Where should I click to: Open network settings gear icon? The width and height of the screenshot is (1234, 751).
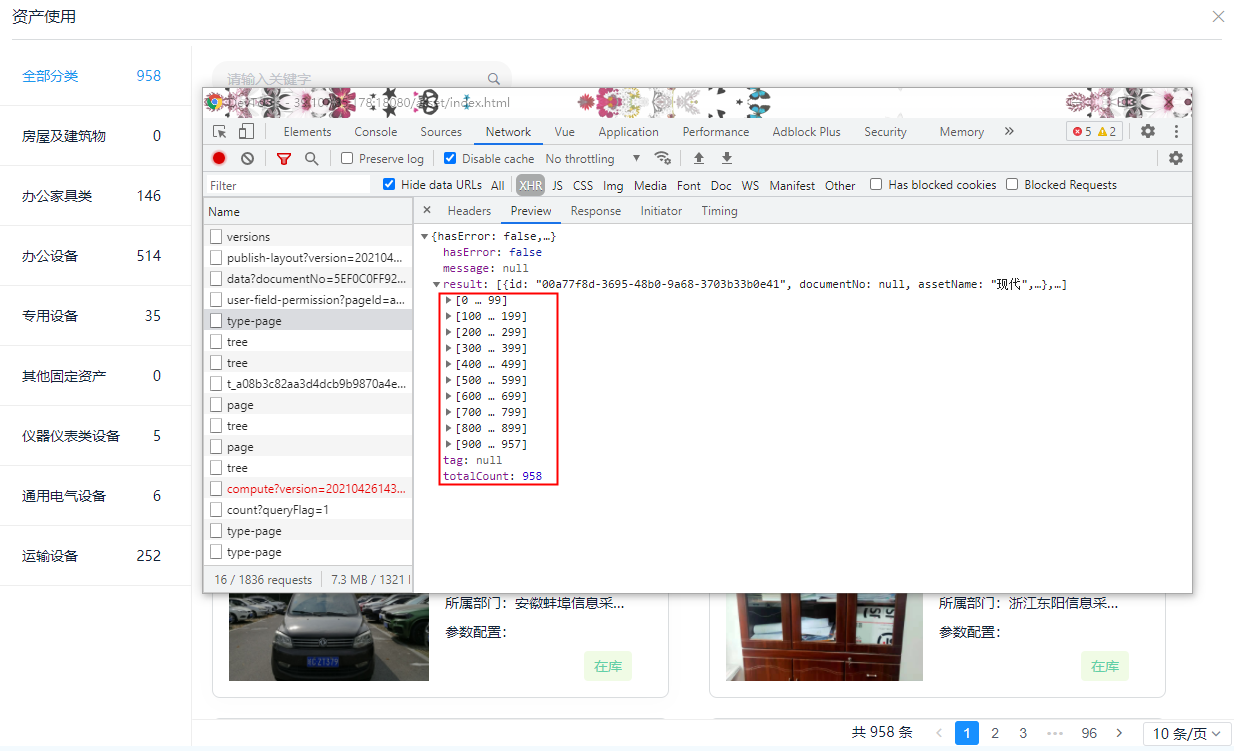[x=1176, y=158]
